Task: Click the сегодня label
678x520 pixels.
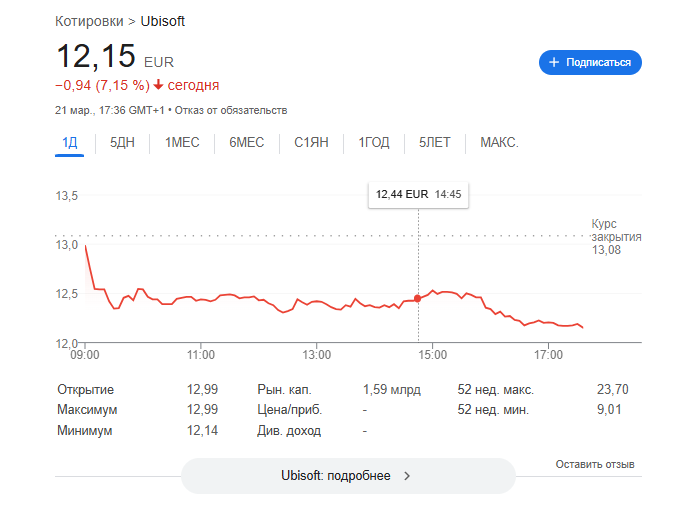Action: click(193, 85)
